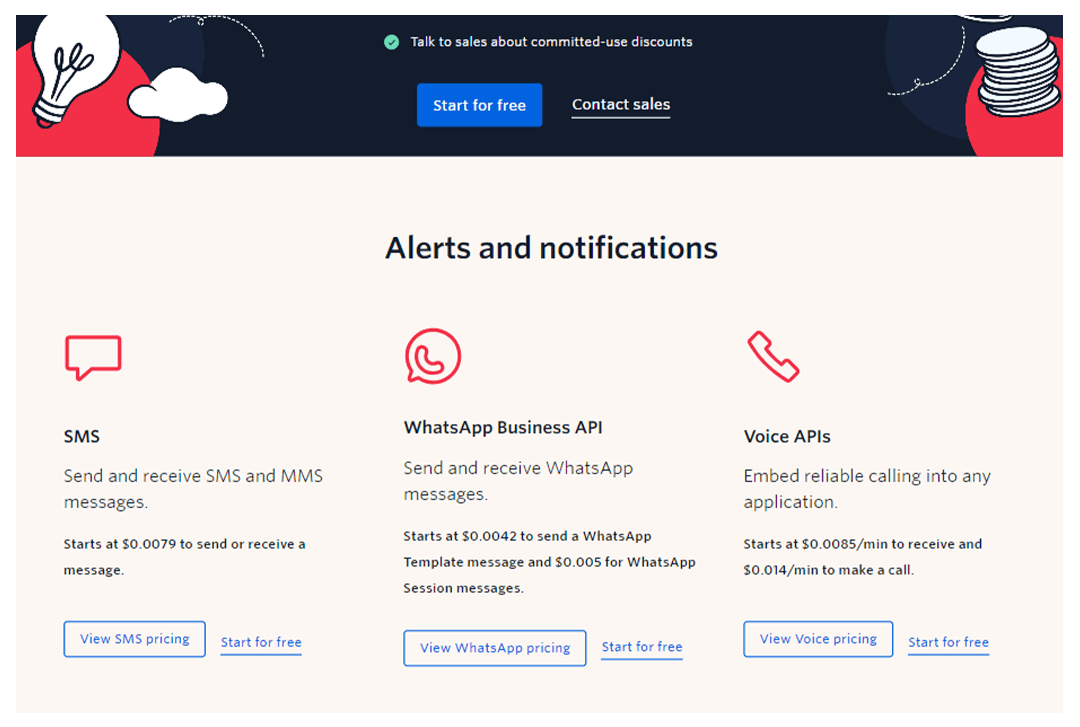Viewport: 1080px width, 727px height.
Task: Open the Contact sales link
Action: 620,104
